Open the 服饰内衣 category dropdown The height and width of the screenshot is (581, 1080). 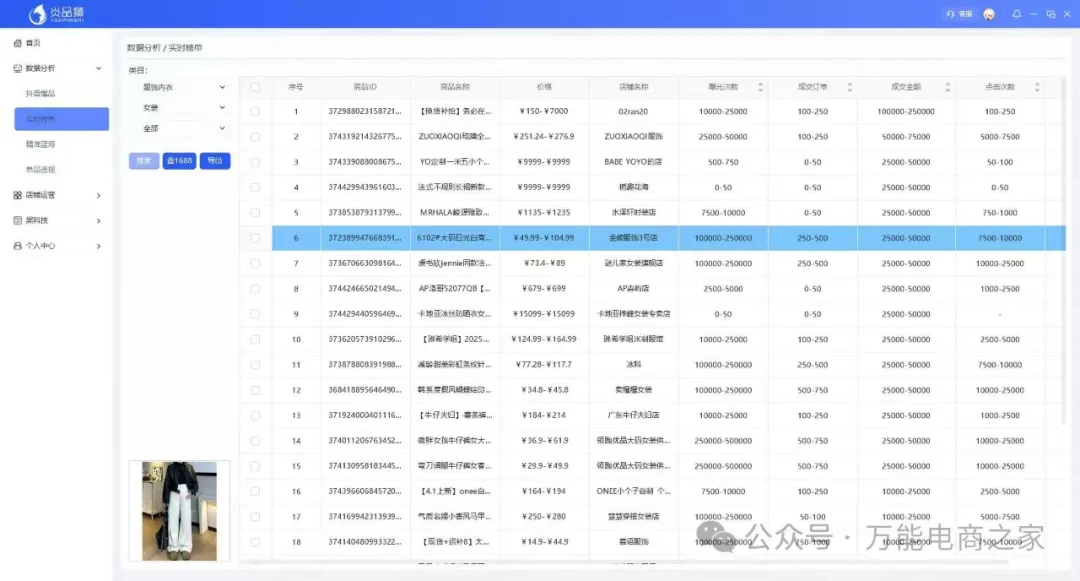(x=183, y=87)
